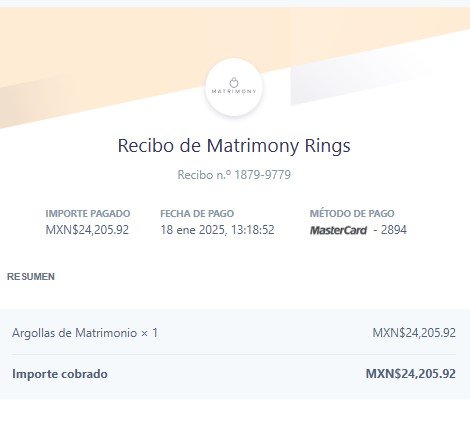Click the MasterCard payment logo
This screenshot has height=427, width=470.
point(338,230)
